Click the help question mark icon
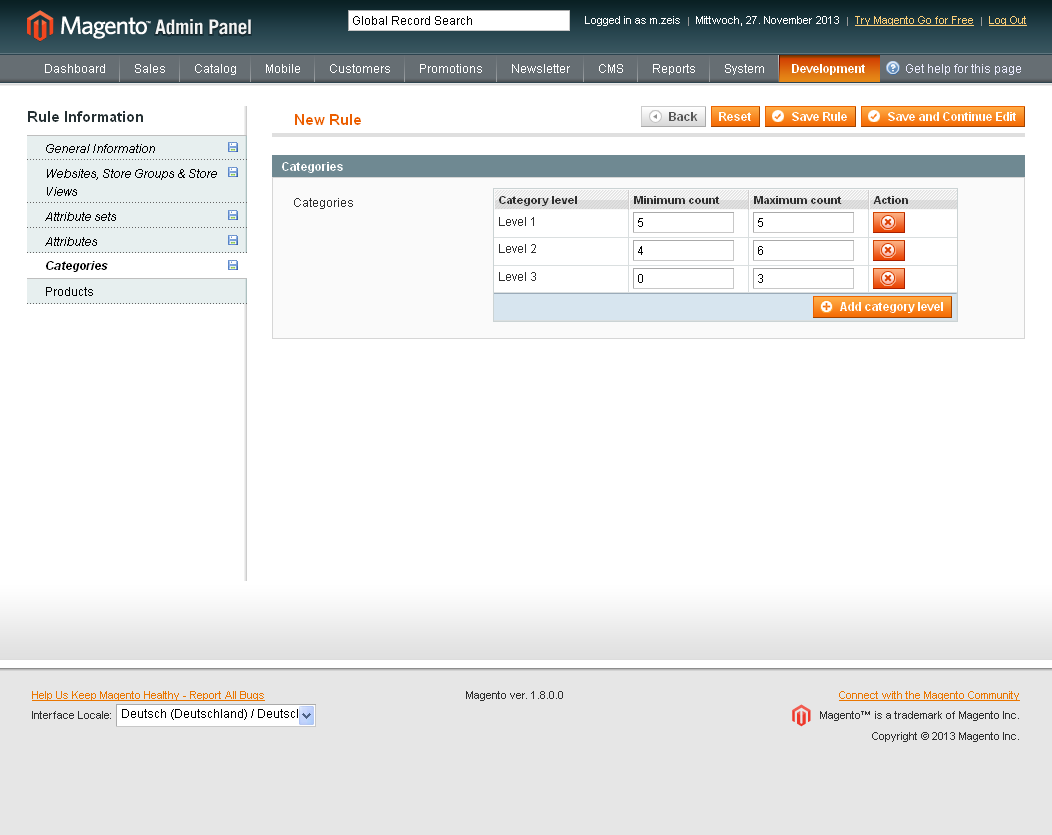The image size is (1052, 835). tap(892, 68)
